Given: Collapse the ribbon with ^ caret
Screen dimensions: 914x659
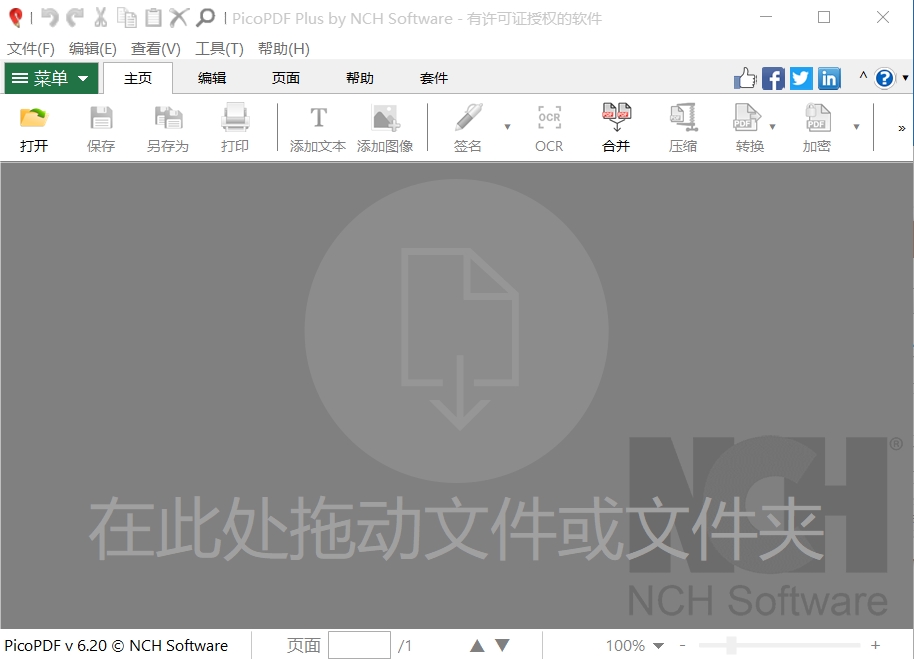Looking at the screenshot, I should (863, 76).
